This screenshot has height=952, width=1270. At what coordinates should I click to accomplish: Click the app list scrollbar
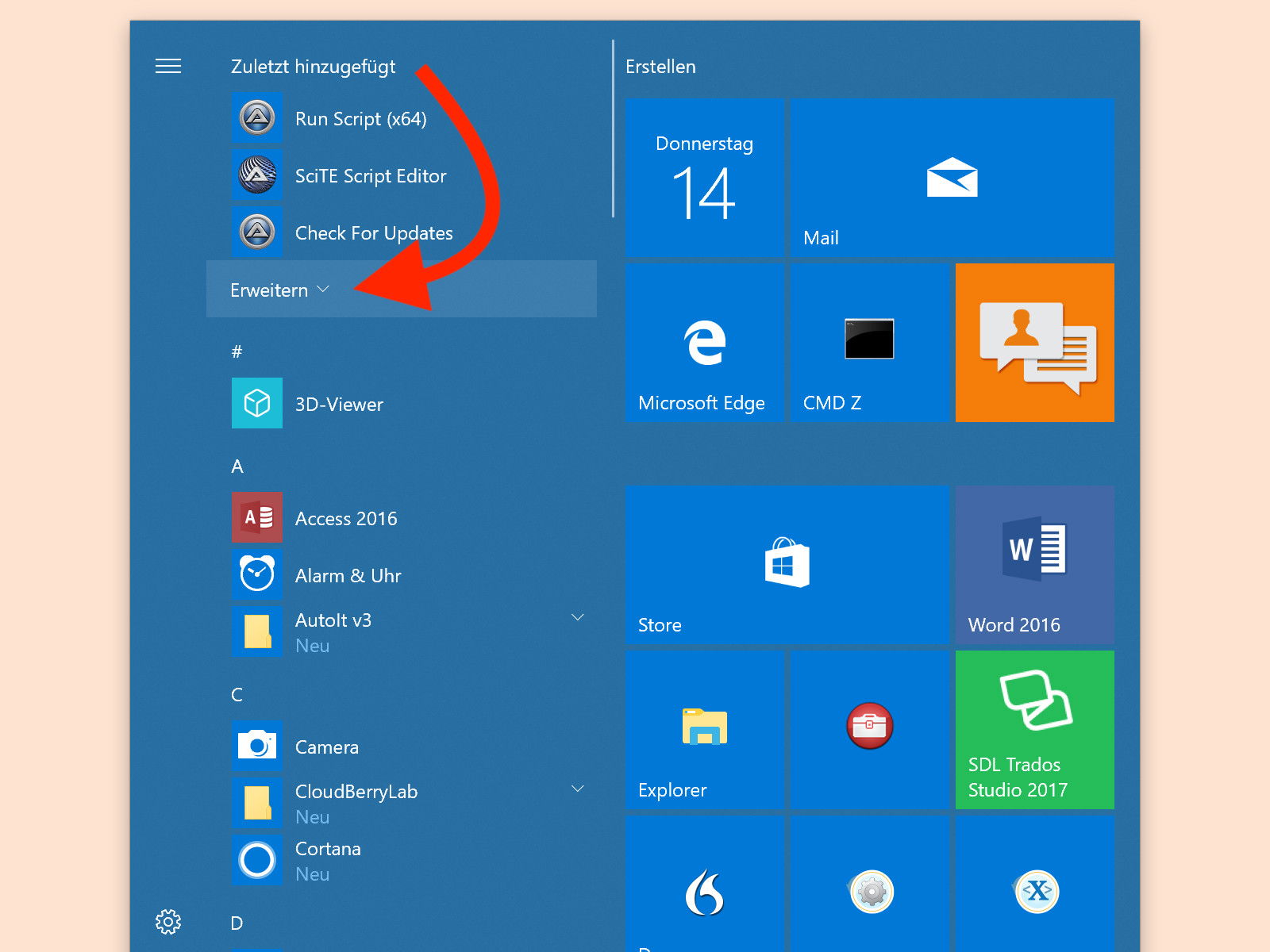(x=613, y=129)
